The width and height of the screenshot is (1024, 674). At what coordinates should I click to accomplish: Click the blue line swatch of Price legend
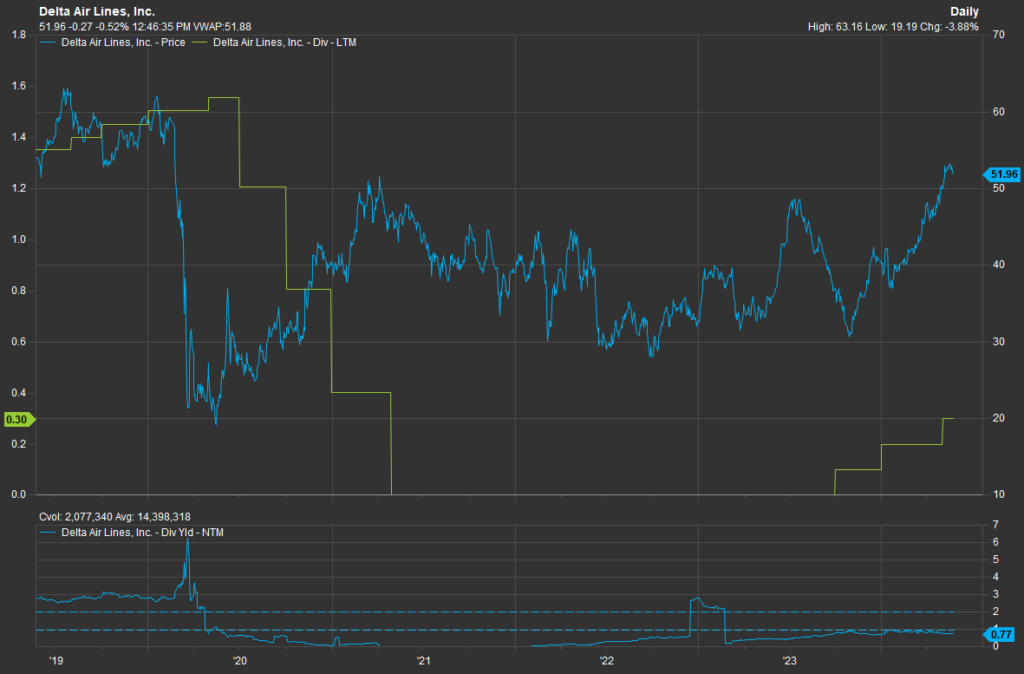[x=48, y=42]
